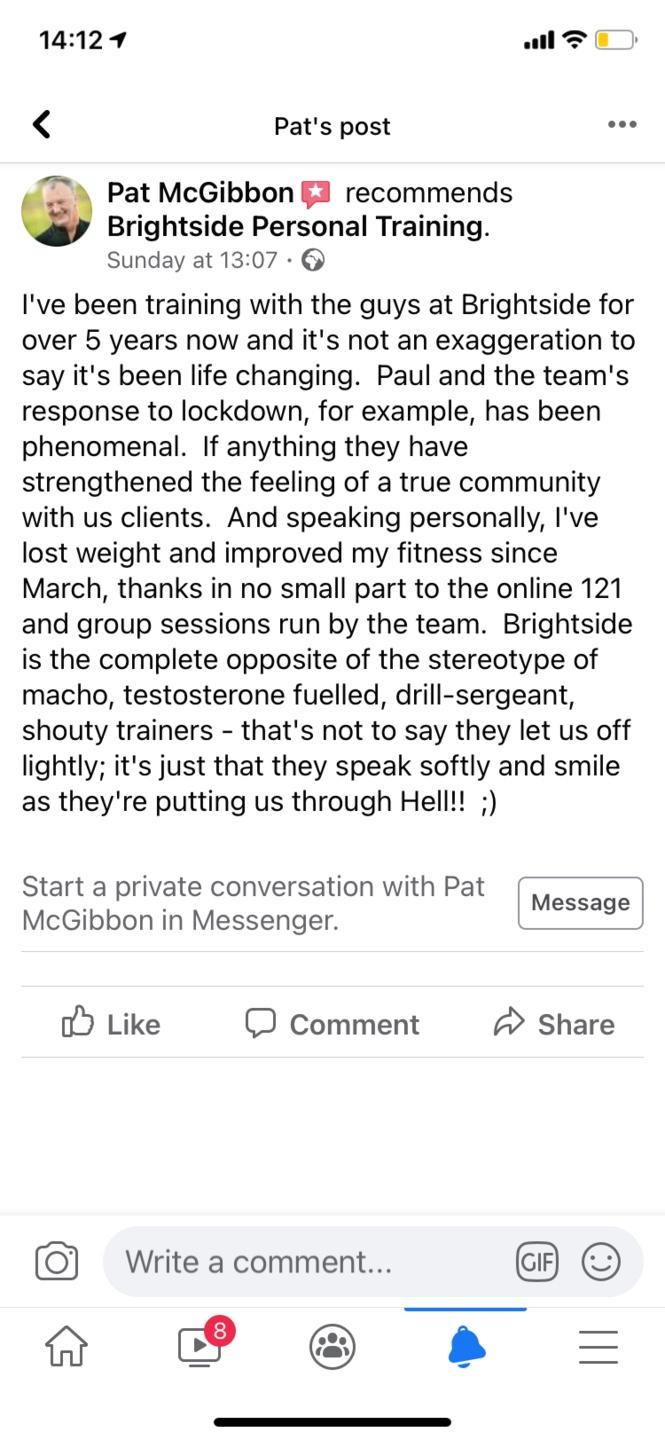Select the Notifications bell tab
Image resolution: width=665 pixels, height=1440 pixels.
coord(466,1348)
